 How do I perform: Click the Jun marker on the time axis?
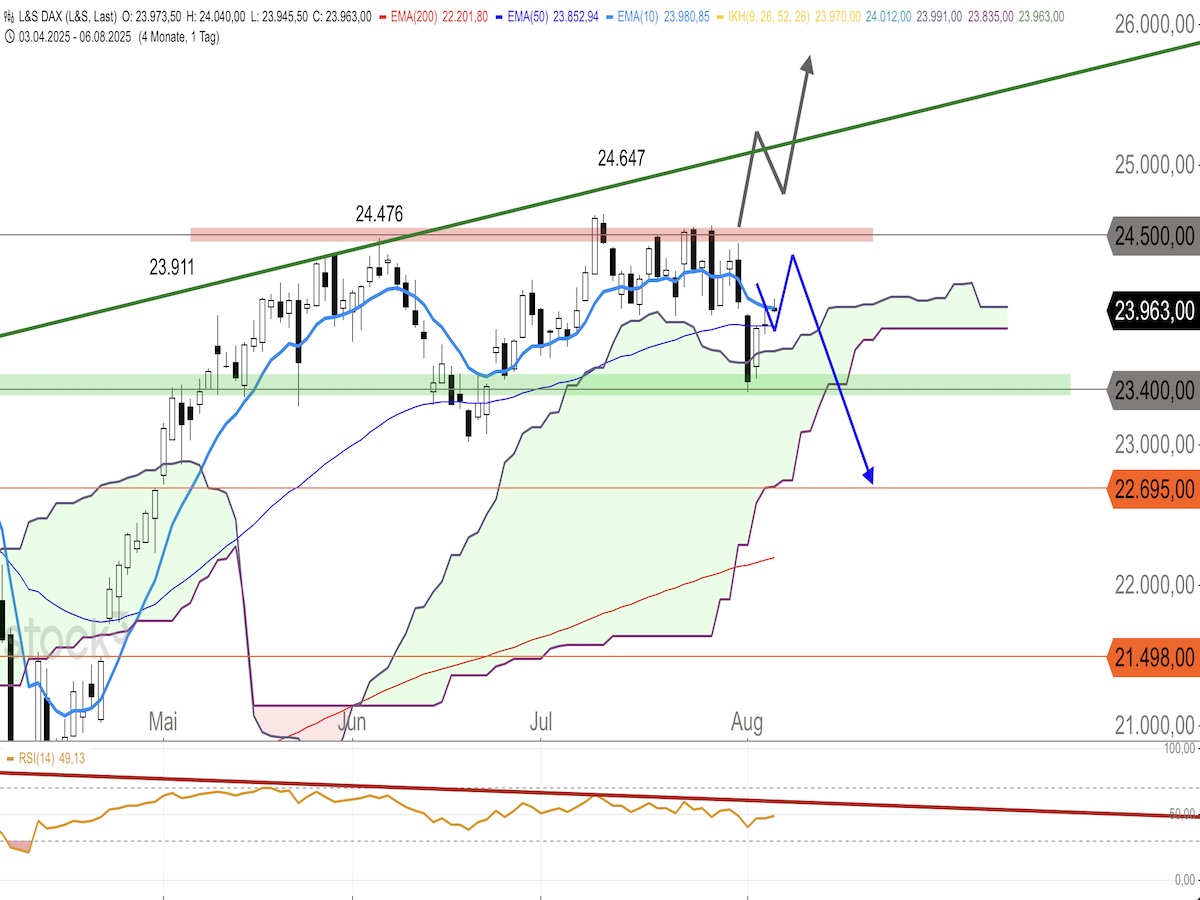pyautogui.click(x=353, y=722)
